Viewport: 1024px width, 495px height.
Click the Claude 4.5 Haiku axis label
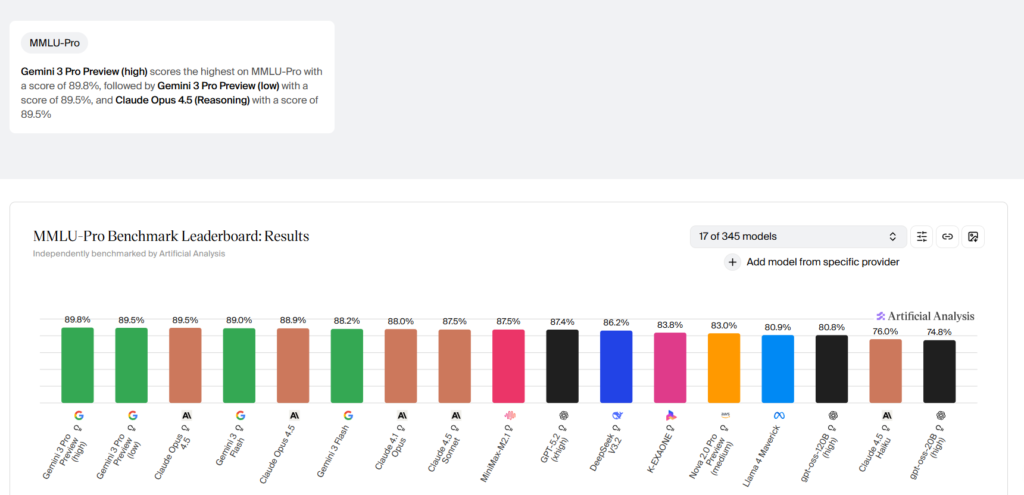coord(873,447)
